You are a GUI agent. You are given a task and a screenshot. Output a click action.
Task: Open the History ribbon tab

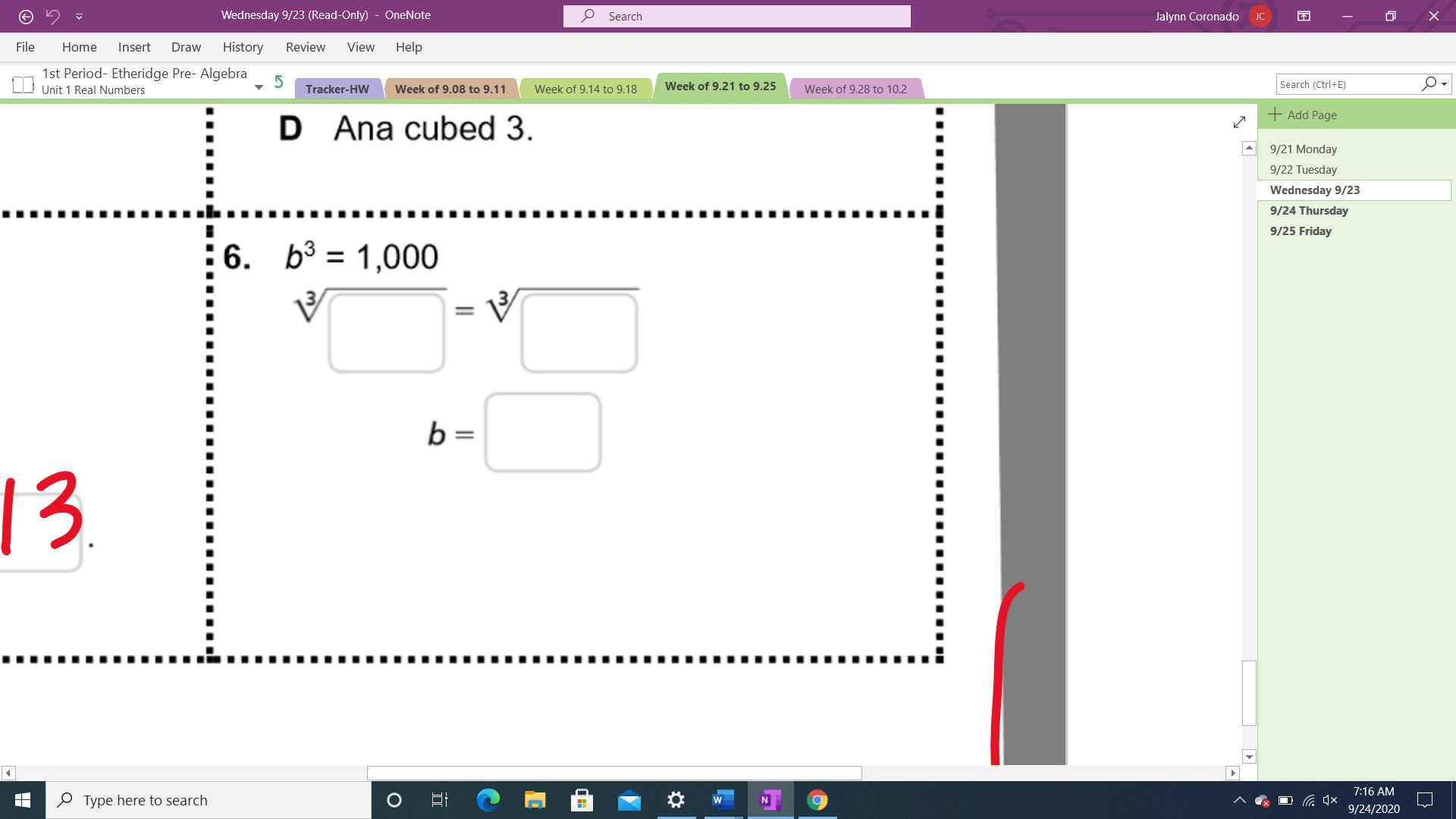243,47
